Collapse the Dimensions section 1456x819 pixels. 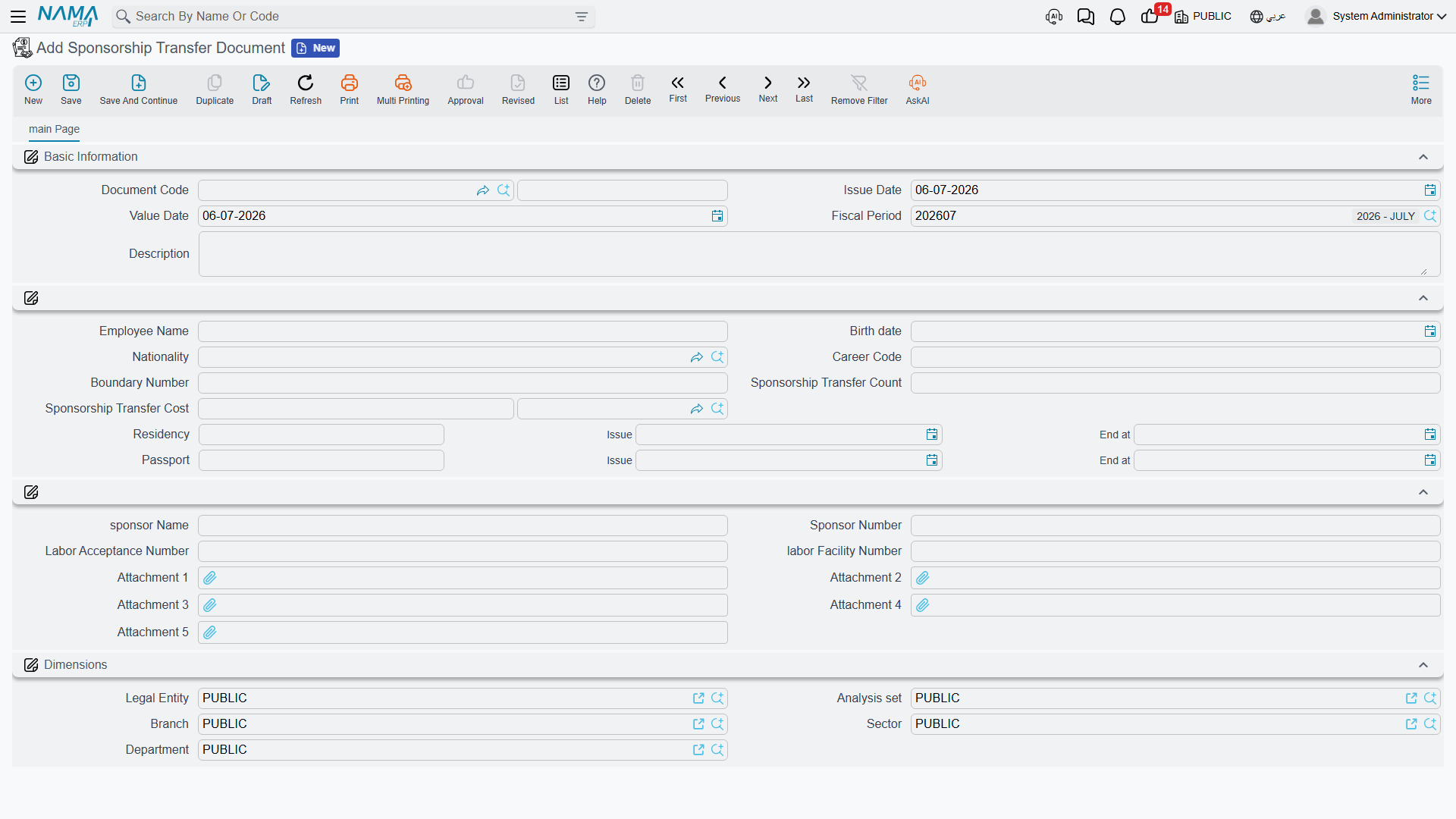[1423, 665]
